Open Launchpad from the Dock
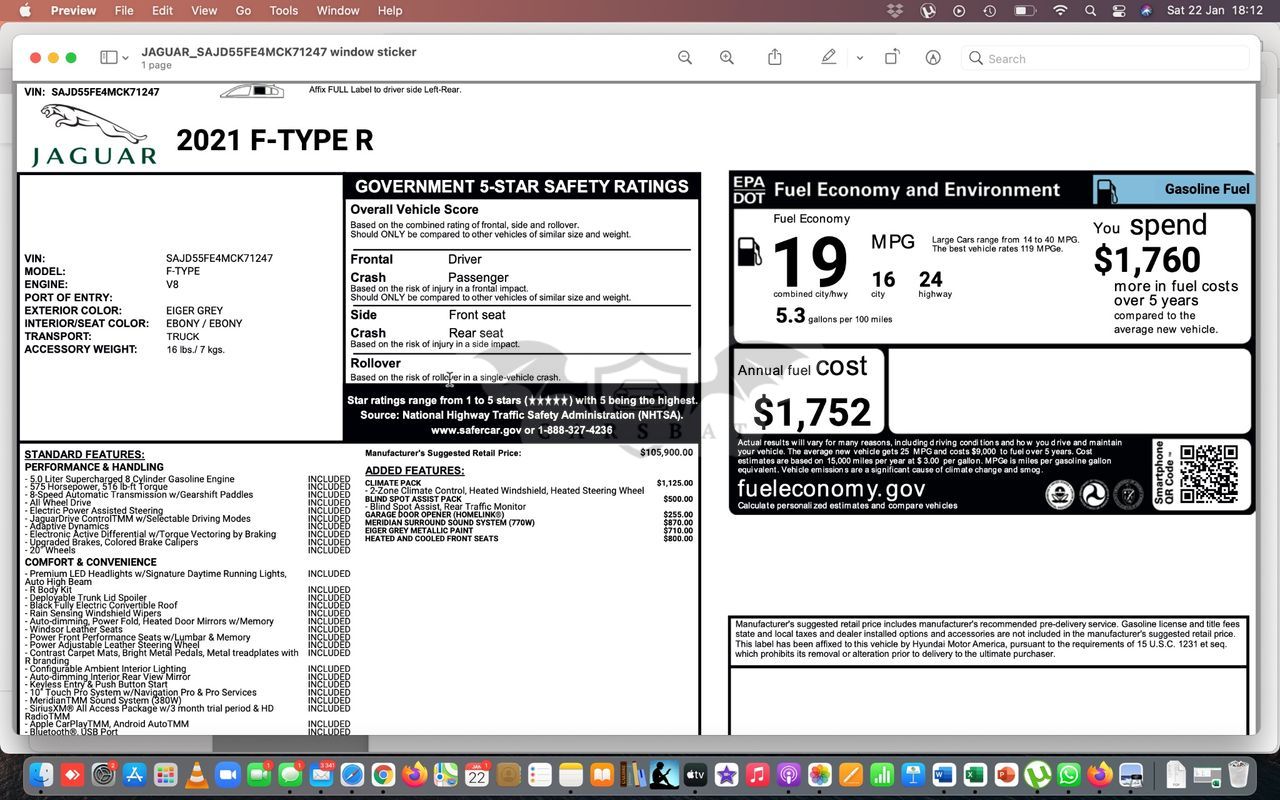 165,775
